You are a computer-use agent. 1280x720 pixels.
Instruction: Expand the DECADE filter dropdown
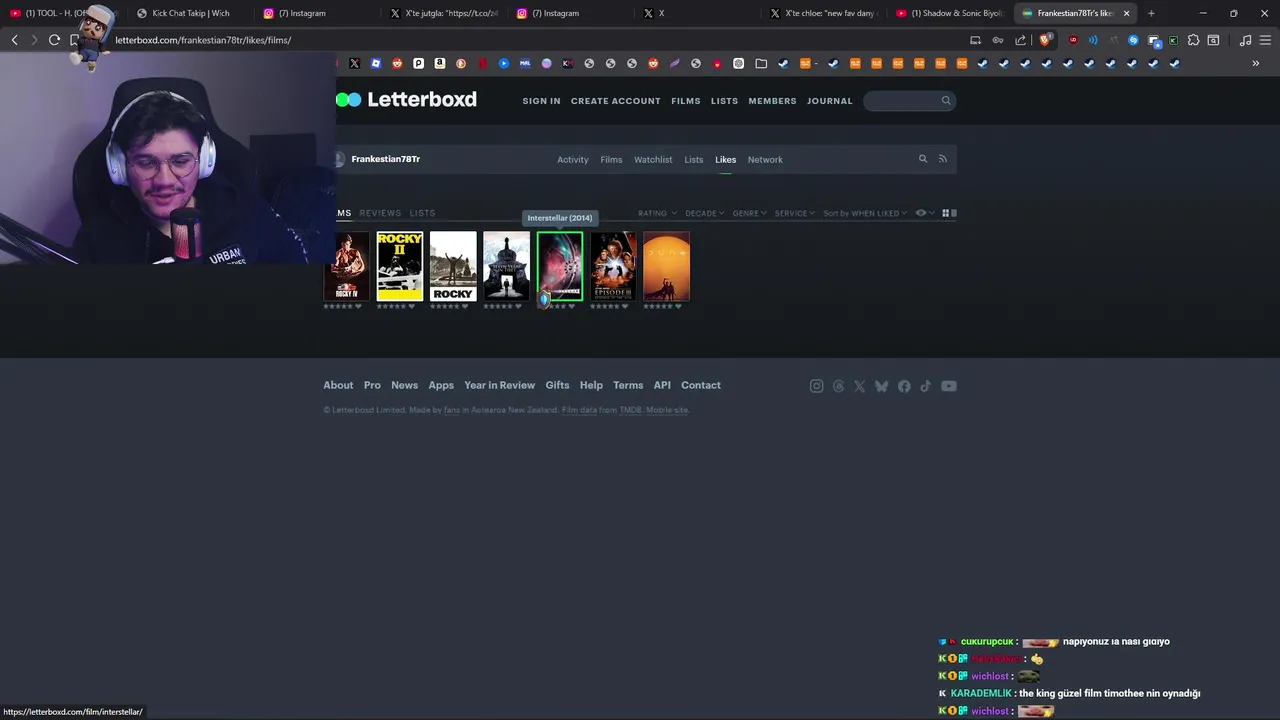[704, 213]
